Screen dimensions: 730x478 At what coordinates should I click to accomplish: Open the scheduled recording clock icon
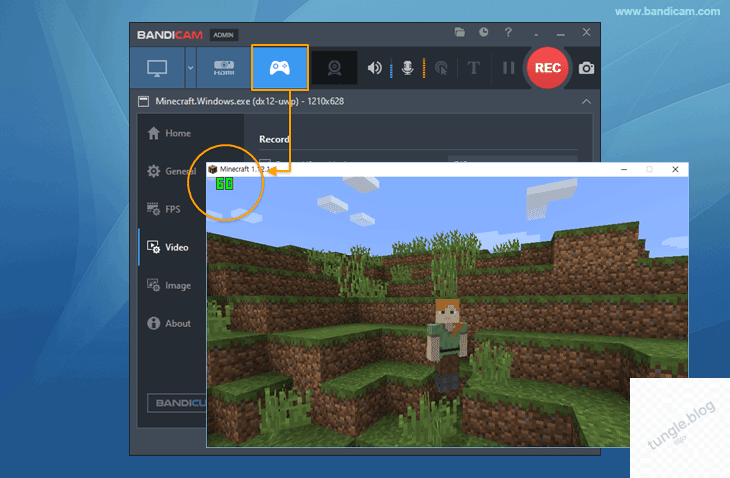(484, 32)
